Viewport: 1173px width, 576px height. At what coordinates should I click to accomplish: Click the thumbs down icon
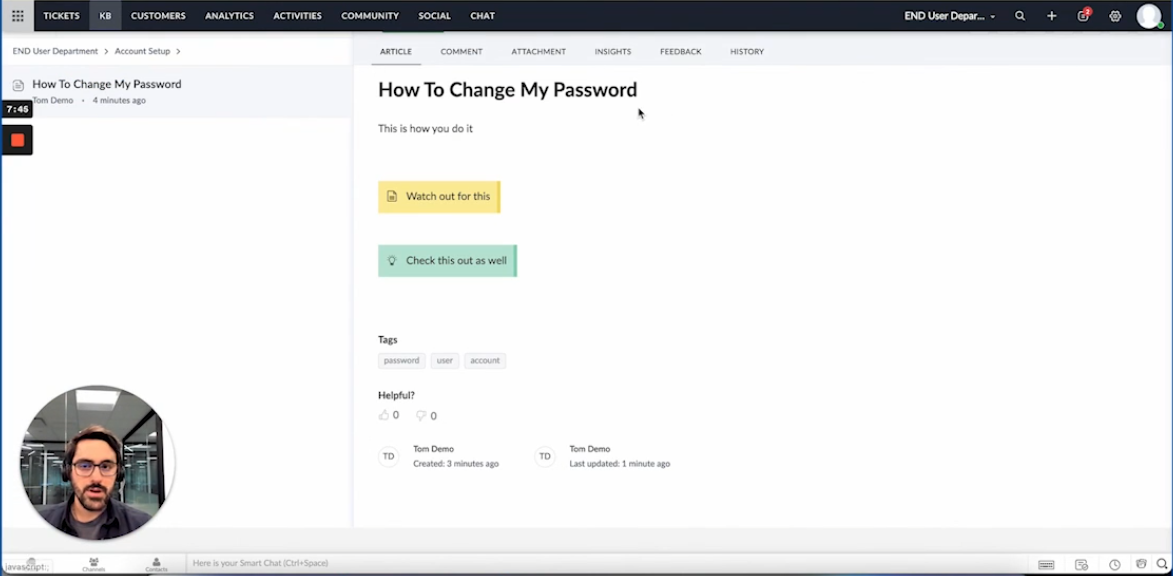click(x=421, y=415)
